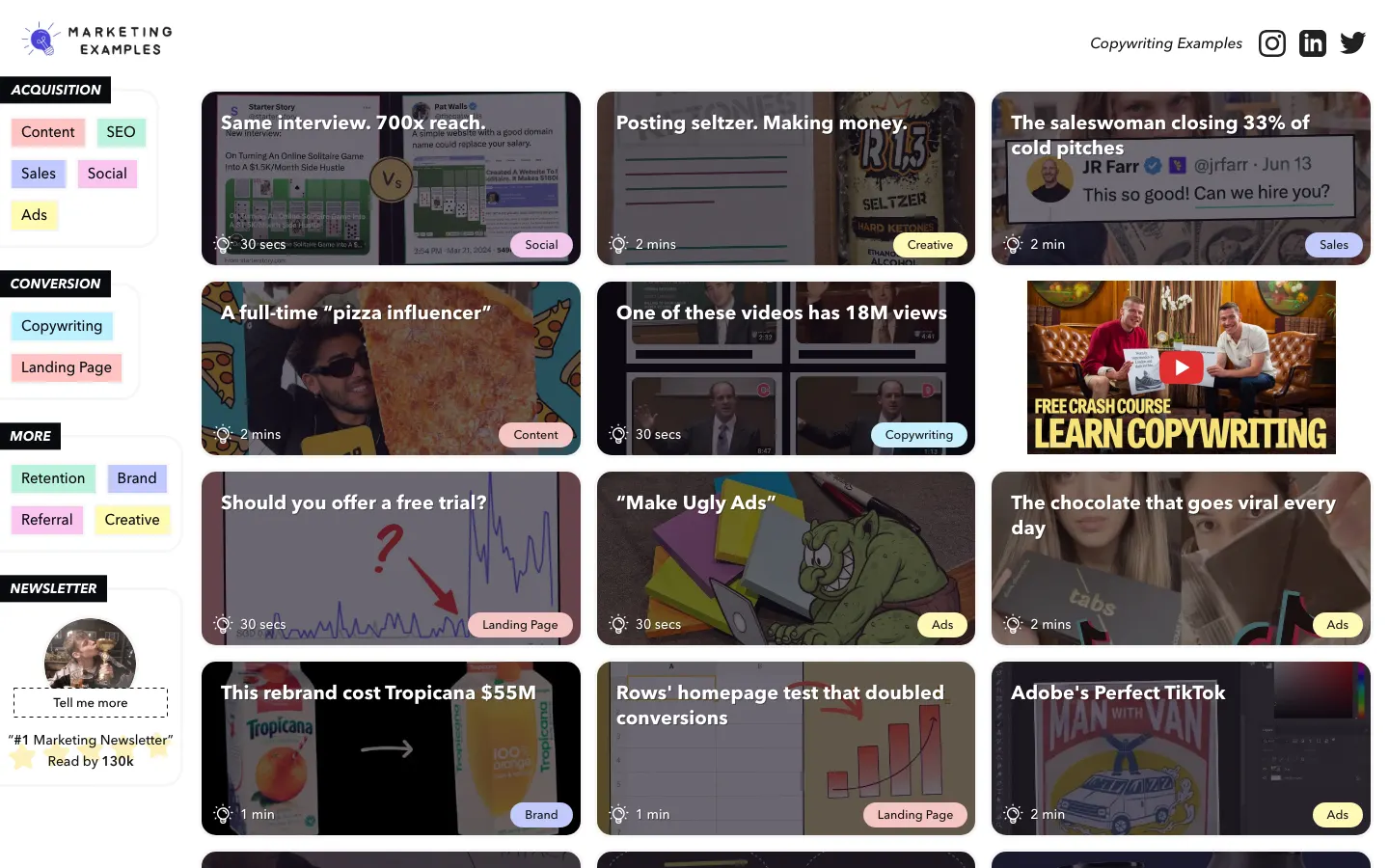Click the Tell me more button
1389x868 pixels.
tap(91, 703)
